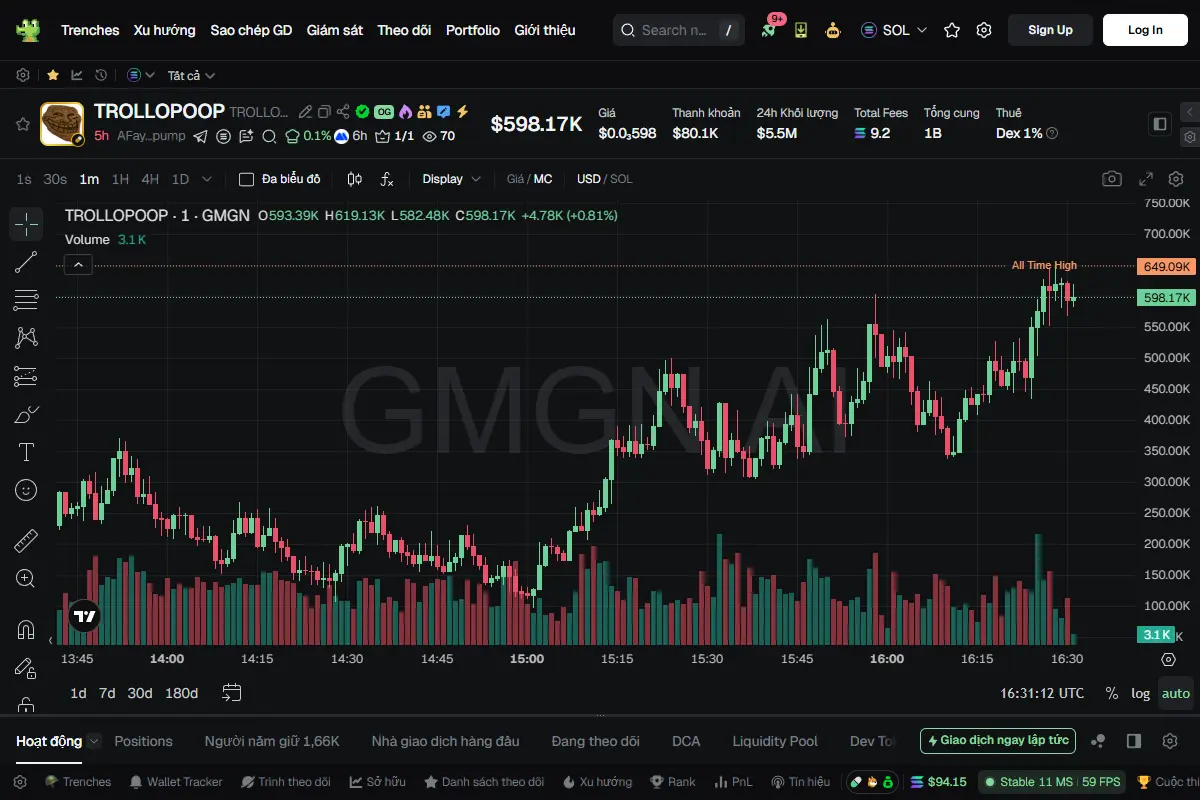Click Giao dịch ngay lập tức button
Image resolution: width=1200 pixels, height=800 pixels.
pyautogui.click(x=998, y=741)
